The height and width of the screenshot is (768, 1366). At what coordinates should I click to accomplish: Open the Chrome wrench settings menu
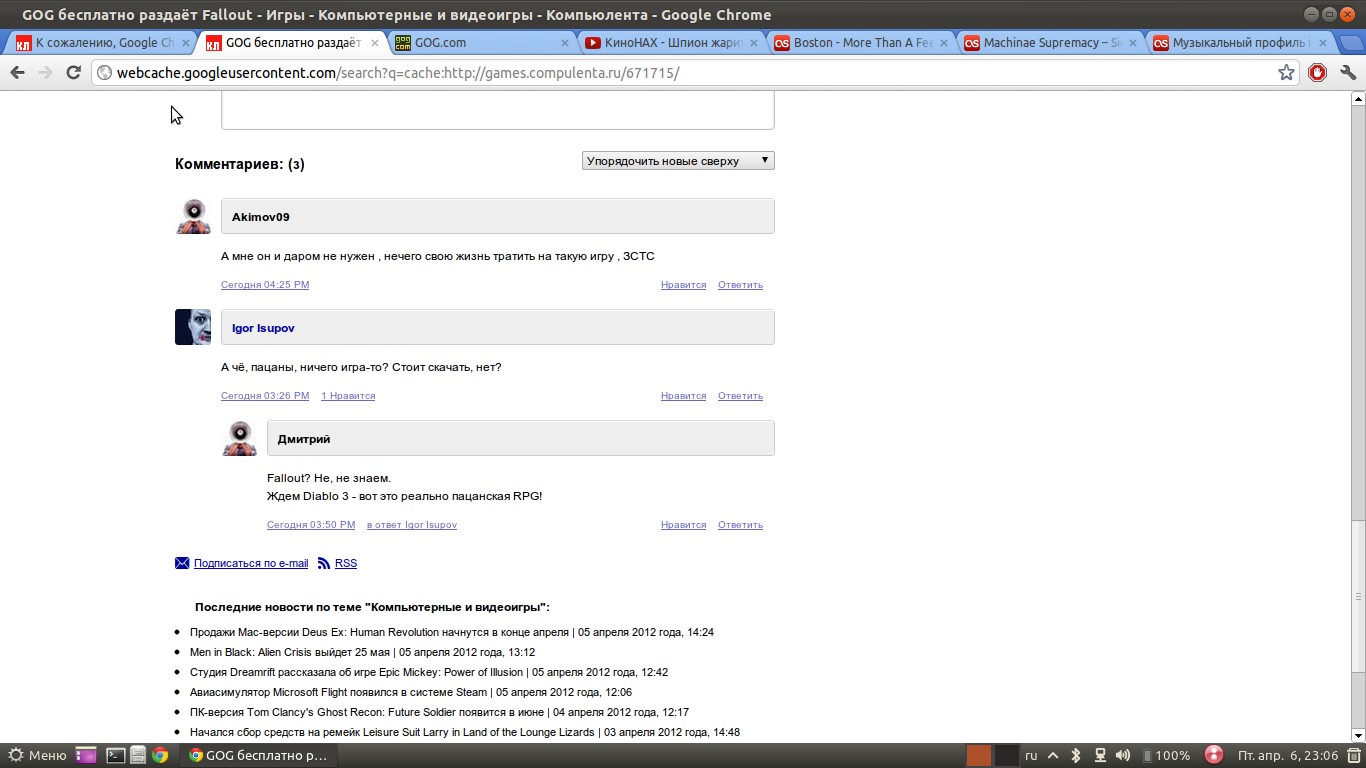click(1347, 72)
